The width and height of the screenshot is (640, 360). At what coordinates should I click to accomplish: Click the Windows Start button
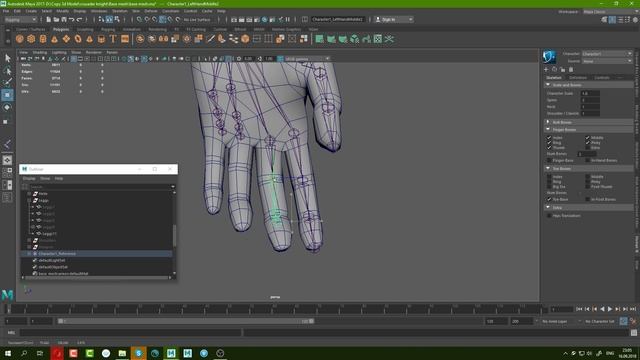8,353
